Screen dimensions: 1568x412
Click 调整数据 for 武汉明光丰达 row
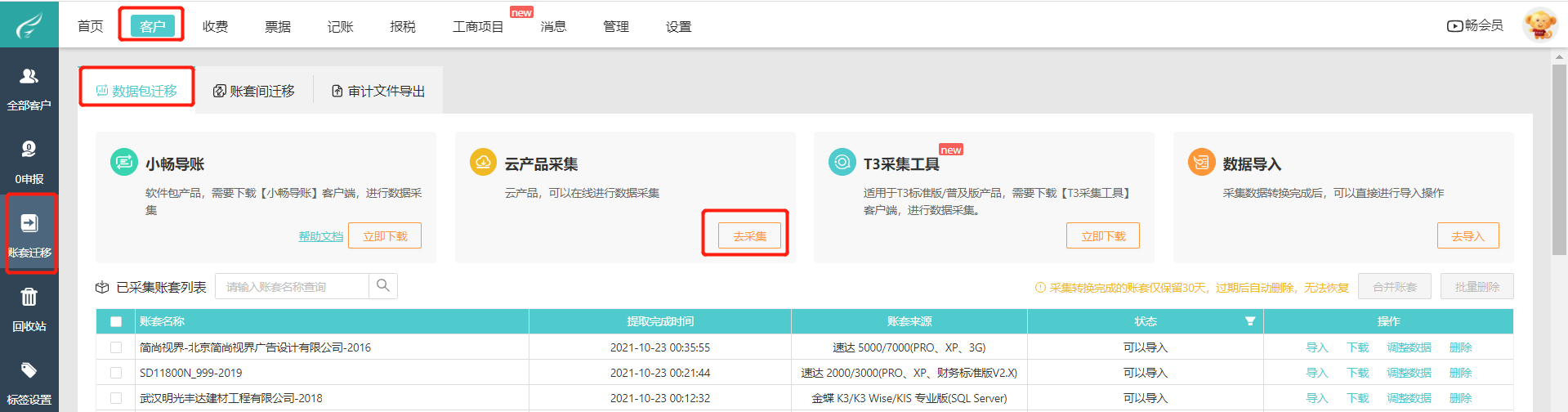[1409, 398]
